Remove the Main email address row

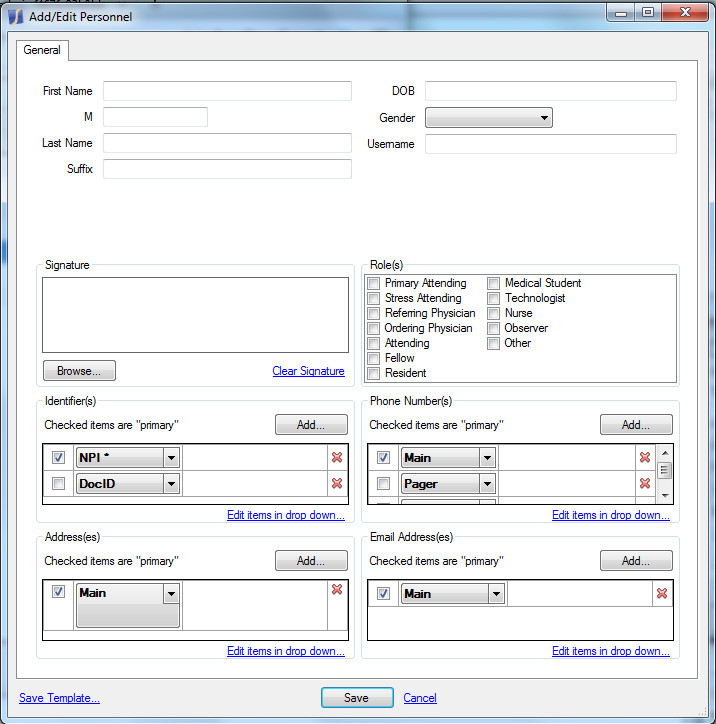point(661,593)
